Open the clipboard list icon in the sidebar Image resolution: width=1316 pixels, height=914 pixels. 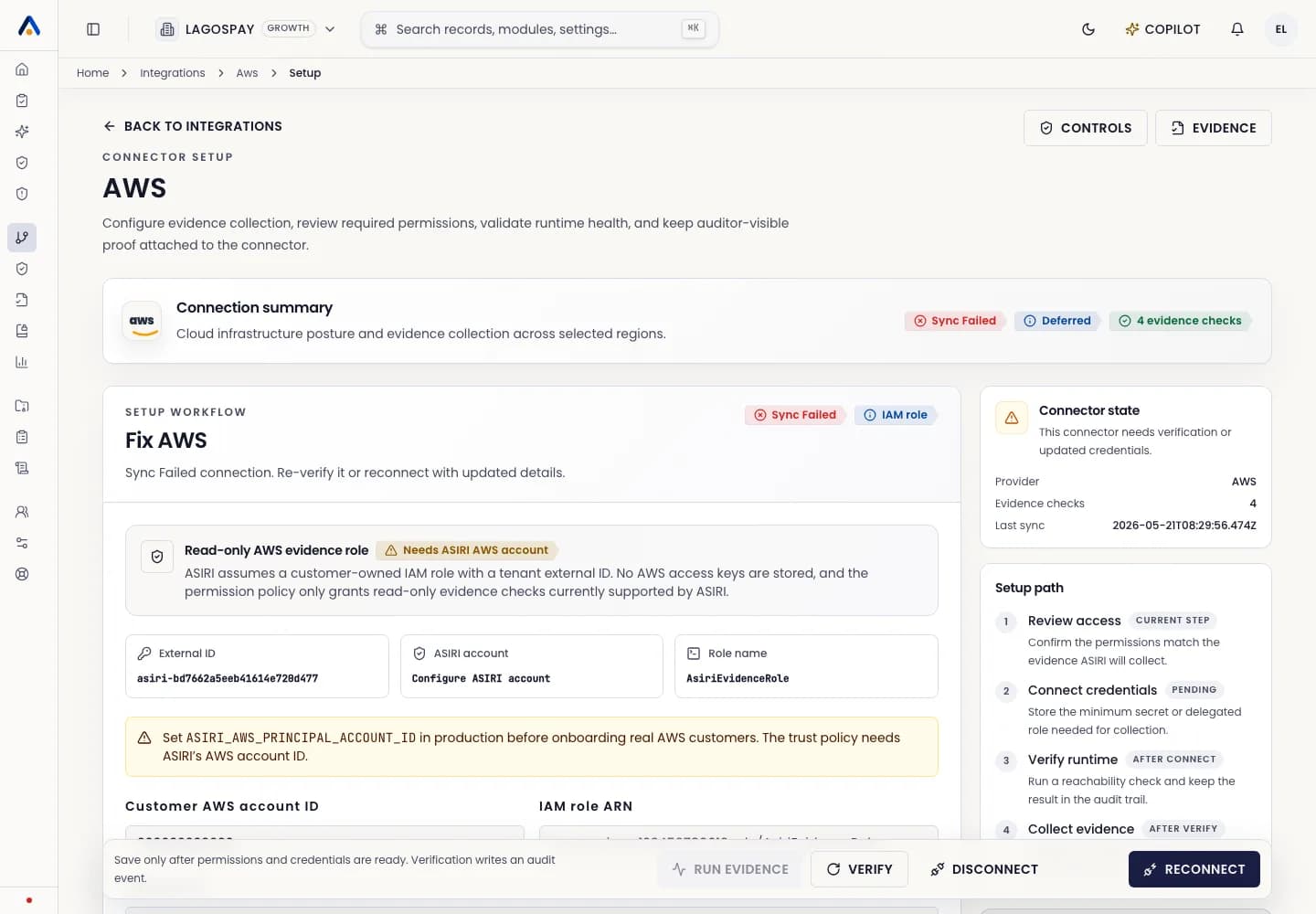(22, 437)
